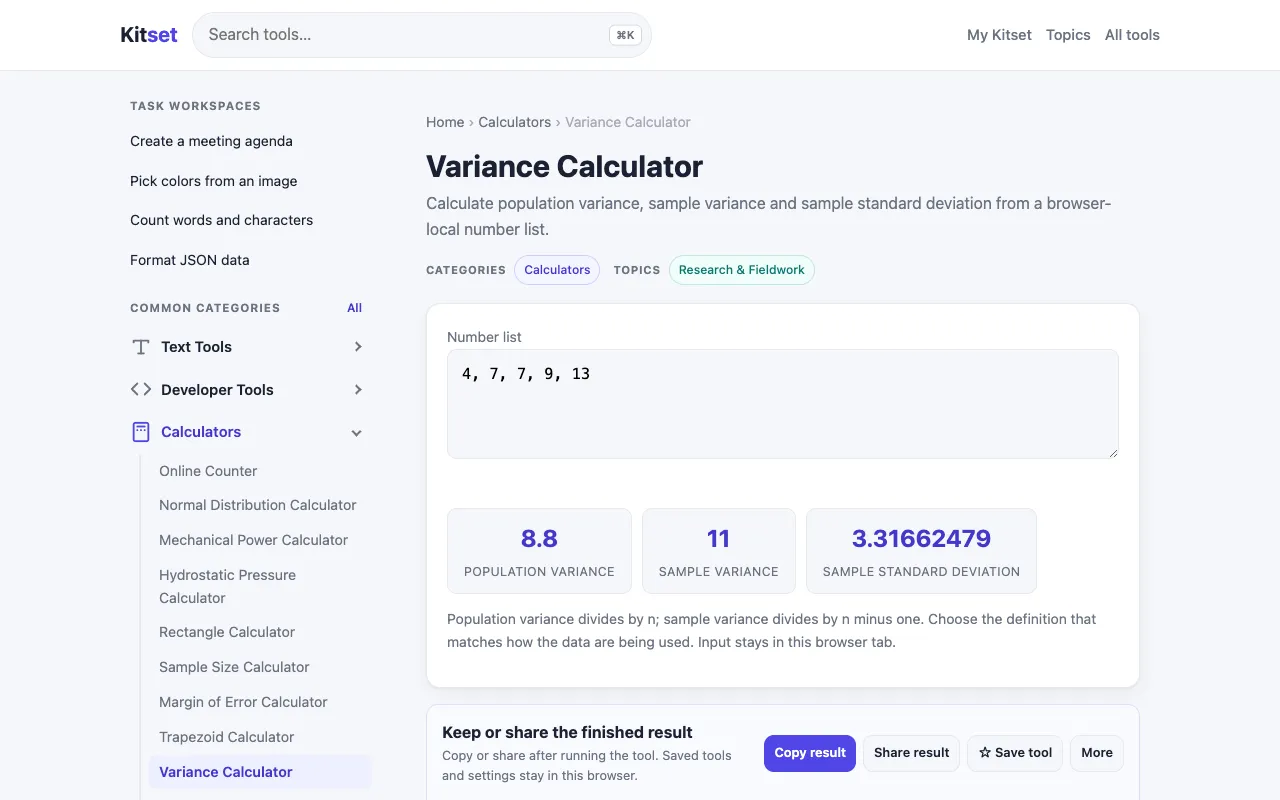This screenshot has height=800, width=1280.
Task: Click the sample variance value 11
Action: click(719, 539)
